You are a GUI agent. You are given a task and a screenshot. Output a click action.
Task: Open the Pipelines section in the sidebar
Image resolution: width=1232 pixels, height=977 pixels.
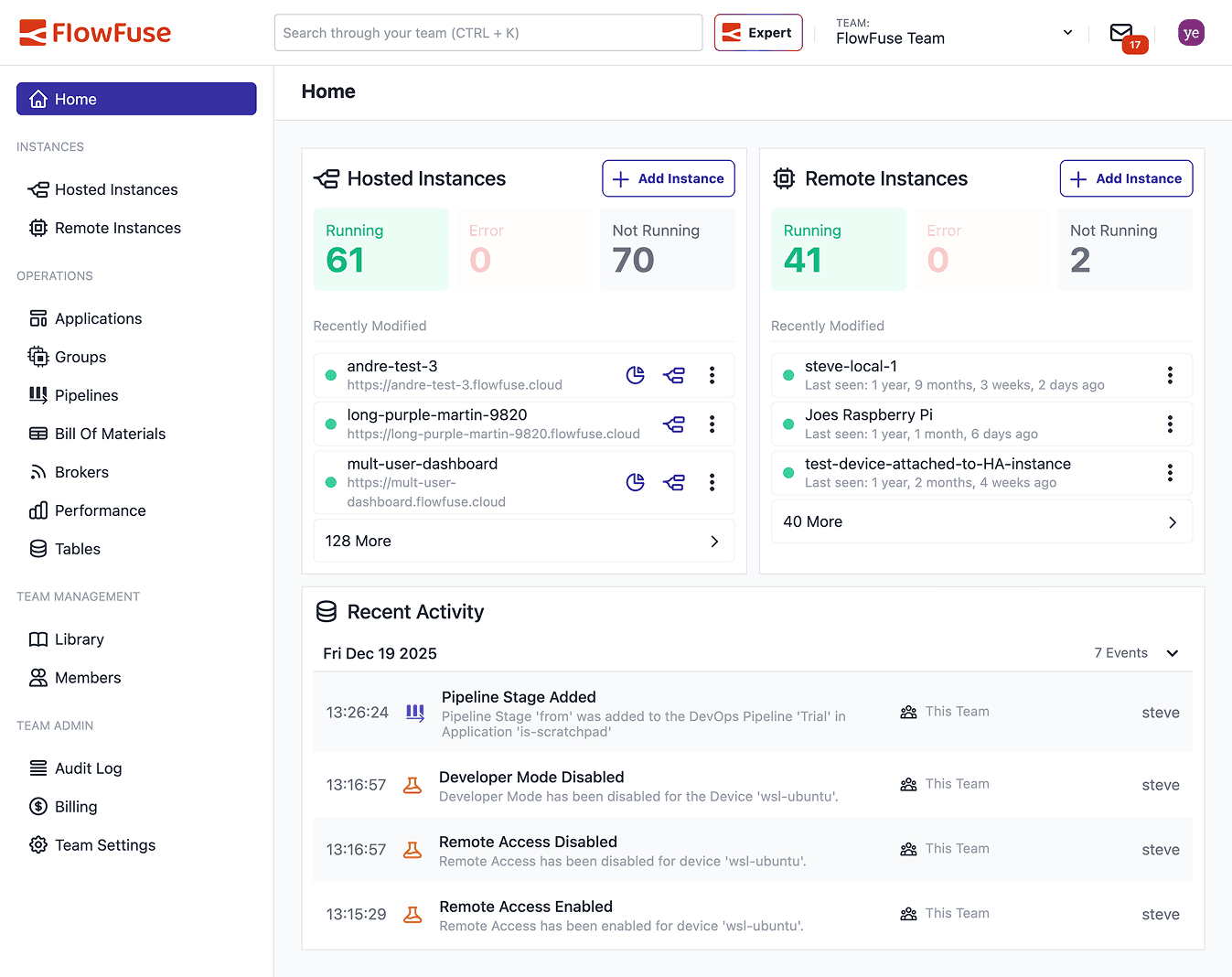coord(86,395)
